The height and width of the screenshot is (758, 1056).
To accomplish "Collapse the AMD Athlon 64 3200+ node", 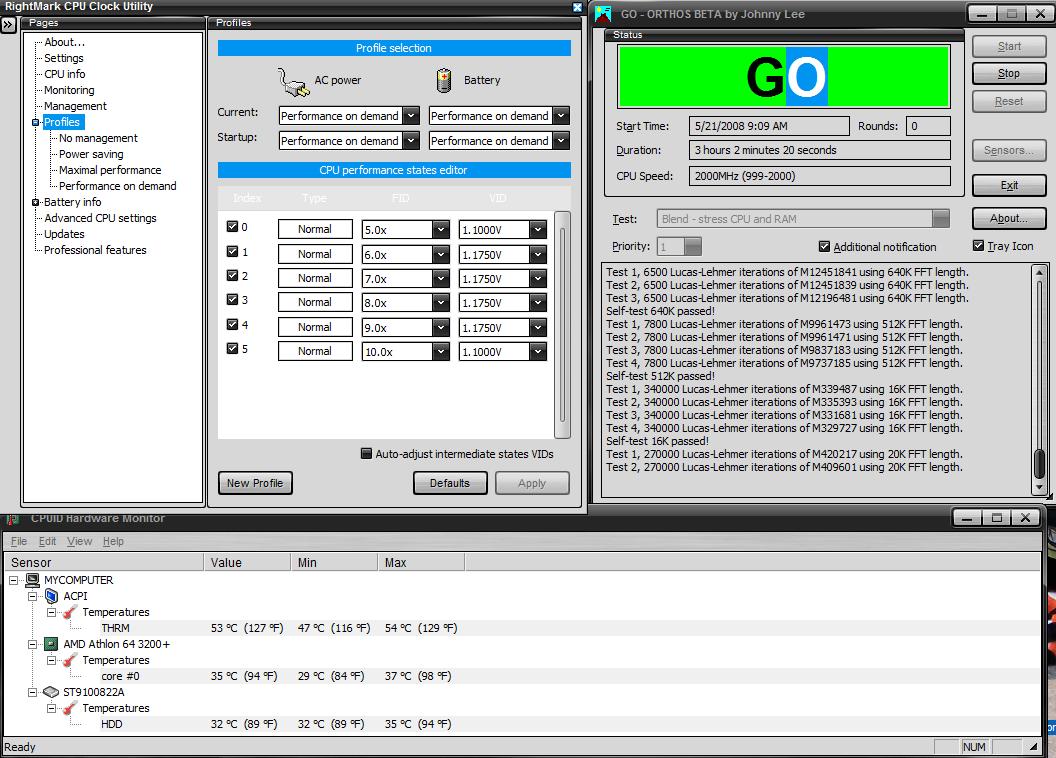I will tap(32, 644).
